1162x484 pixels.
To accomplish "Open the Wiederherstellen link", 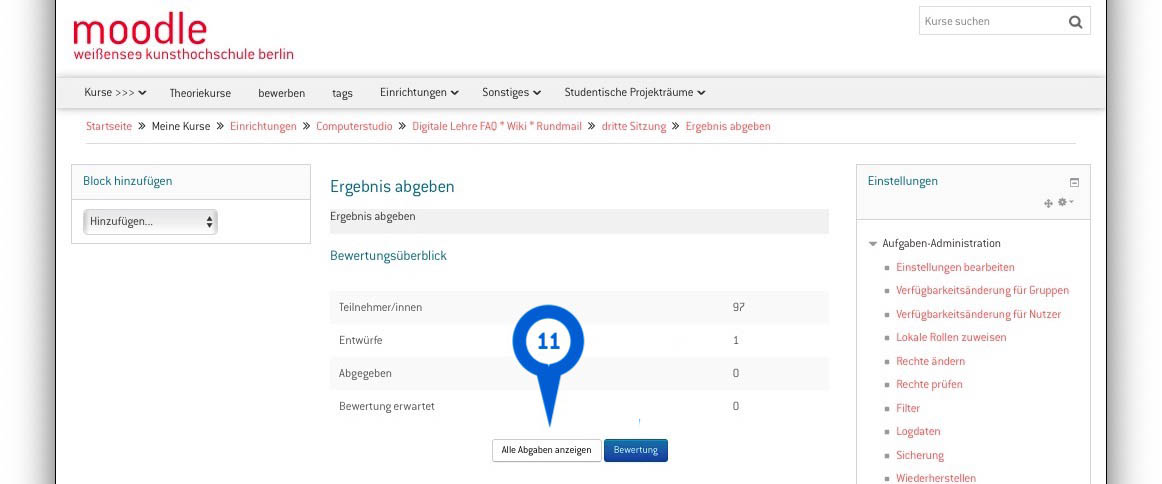I will 936,478.
